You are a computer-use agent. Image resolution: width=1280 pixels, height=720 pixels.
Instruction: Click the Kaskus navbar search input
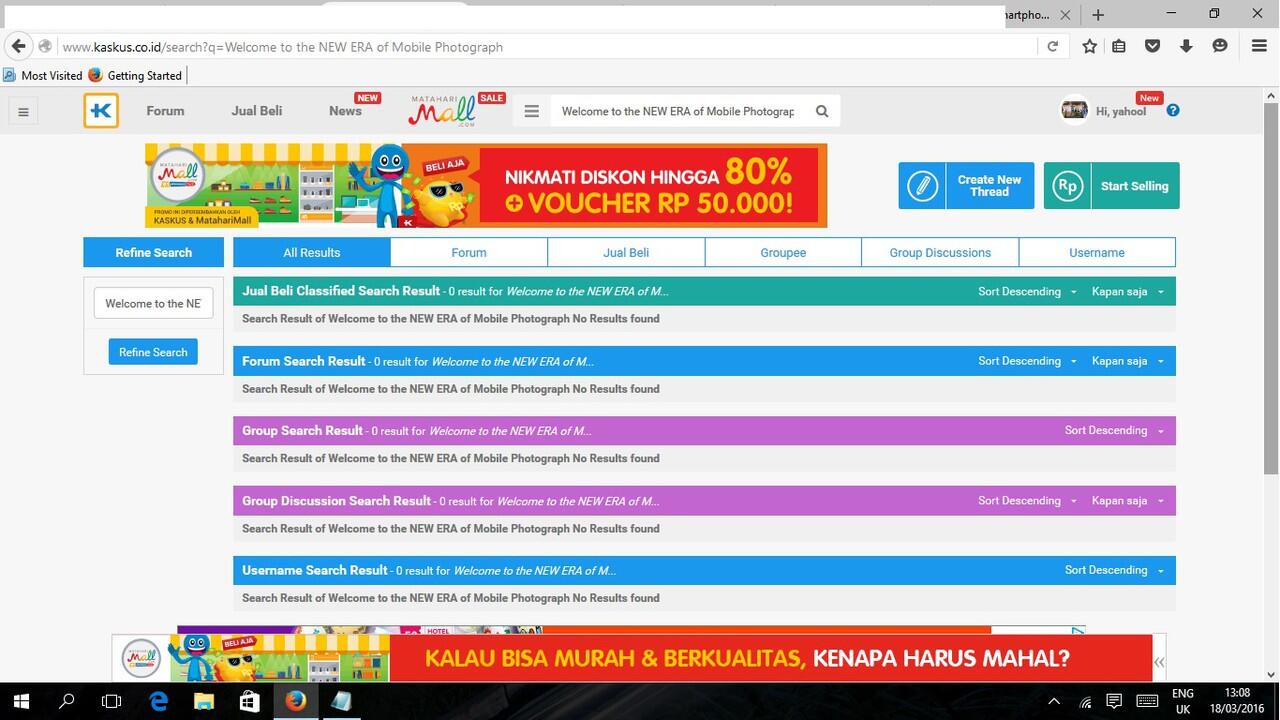(x=679, y=111)
